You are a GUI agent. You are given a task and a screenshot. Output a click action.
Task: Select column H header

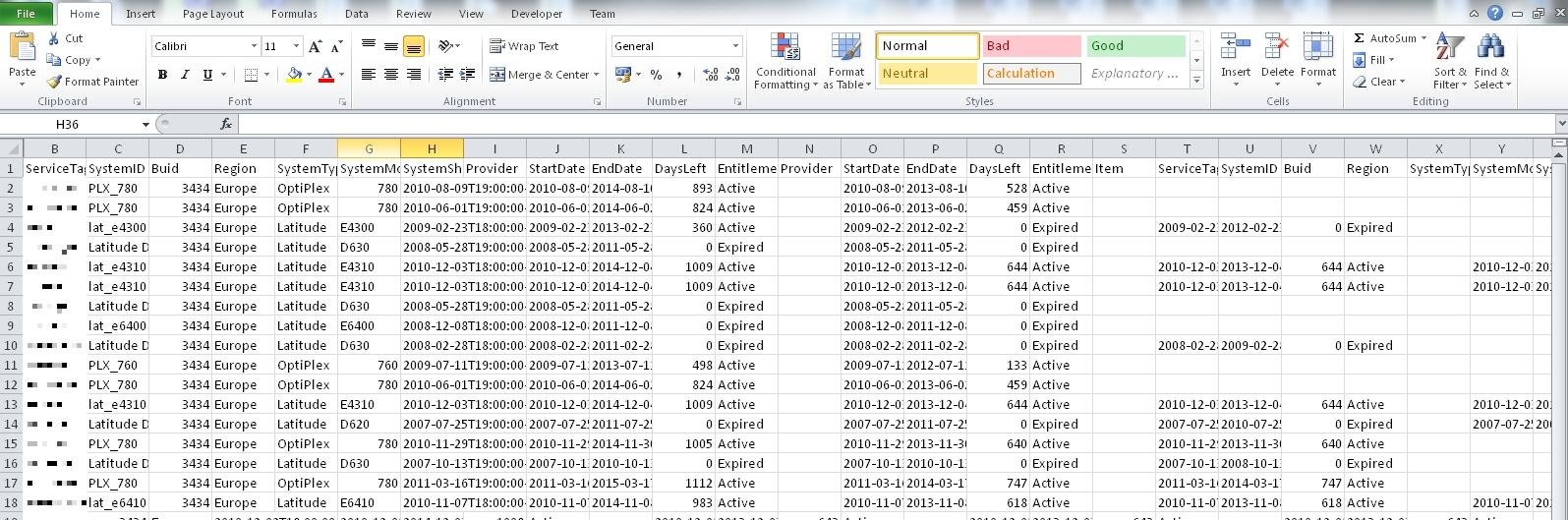tap(432, 148)
